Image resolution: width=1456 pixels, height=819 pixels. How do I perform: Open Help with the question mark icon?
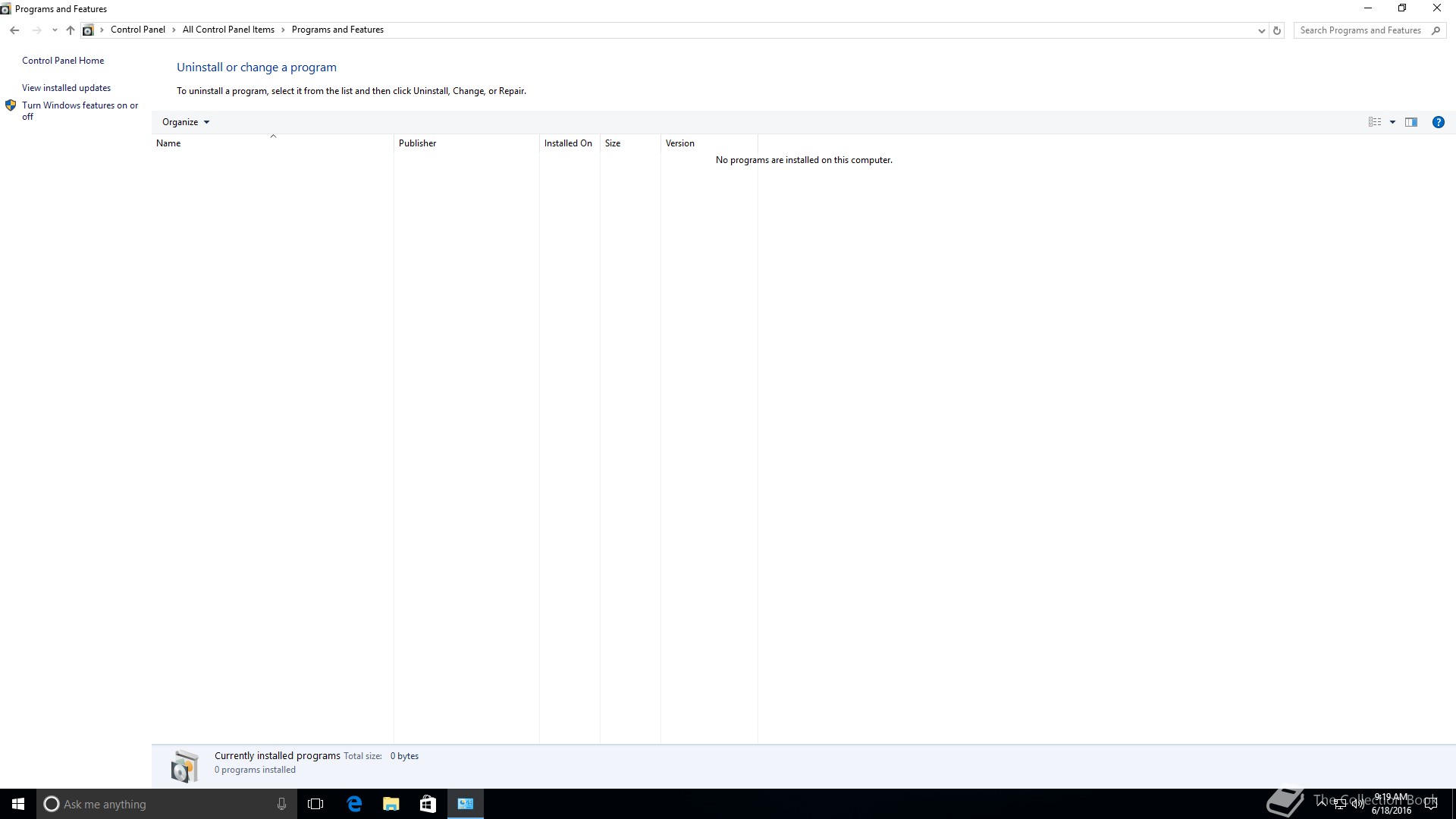[x=1438, y=122]
